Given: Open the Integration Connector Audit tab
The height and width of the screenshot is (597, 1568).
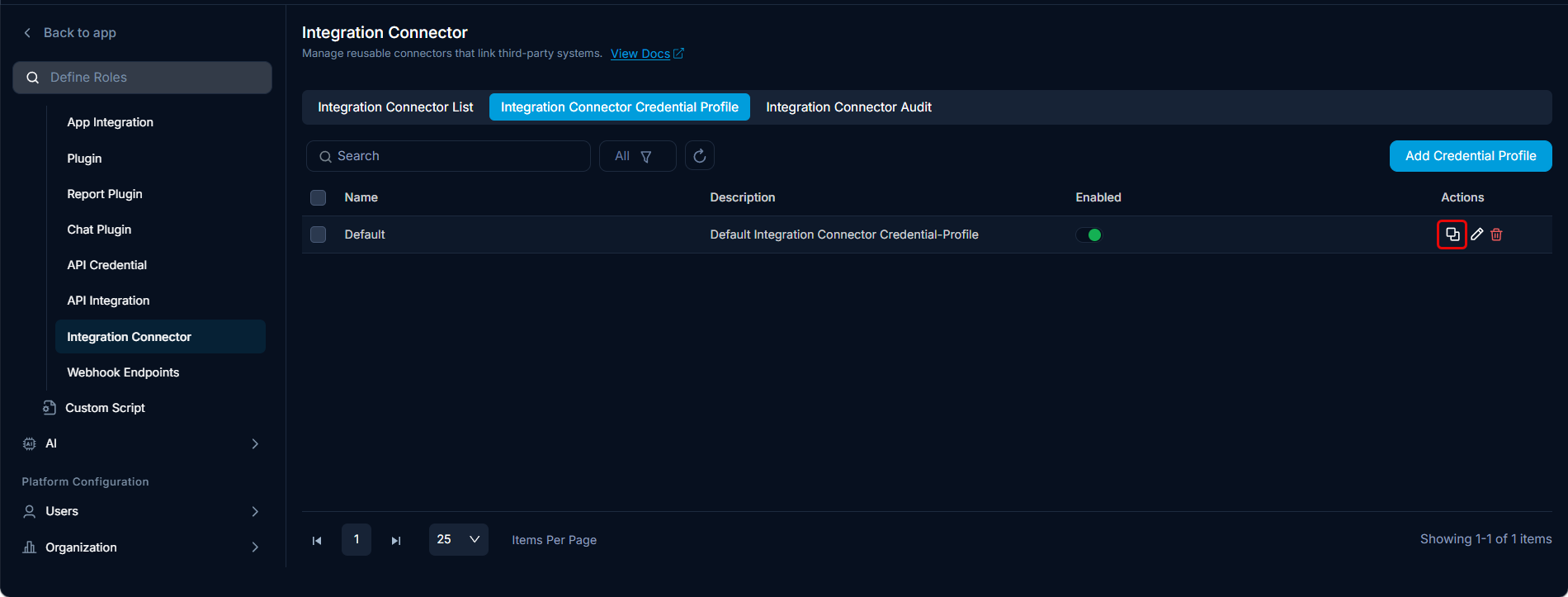Looking at the screenshot, I should 848,107.
